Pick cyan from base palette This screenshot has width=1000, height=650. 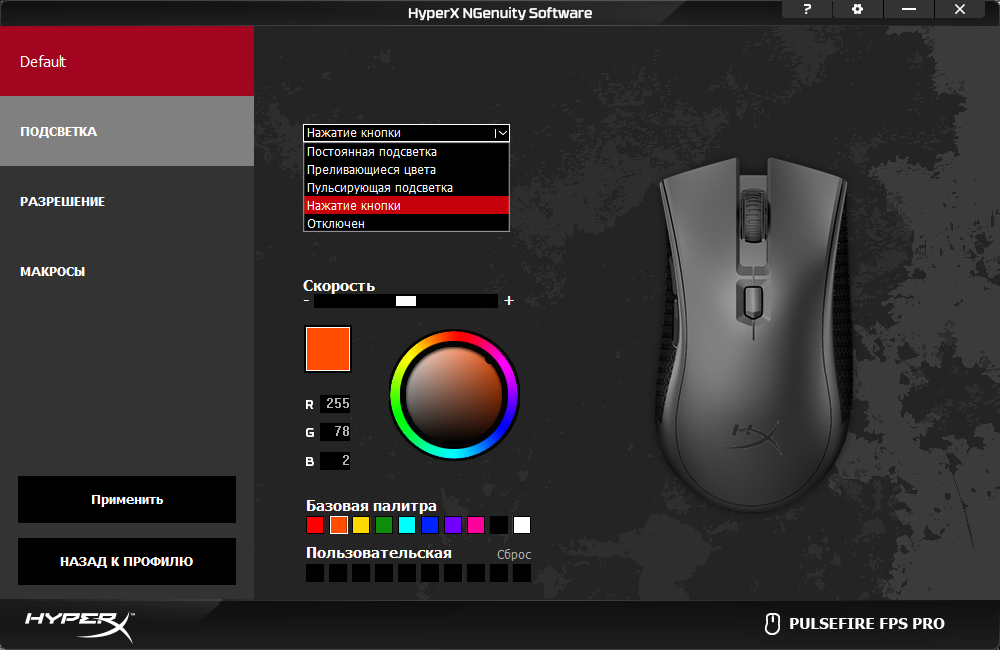point(407,525)
